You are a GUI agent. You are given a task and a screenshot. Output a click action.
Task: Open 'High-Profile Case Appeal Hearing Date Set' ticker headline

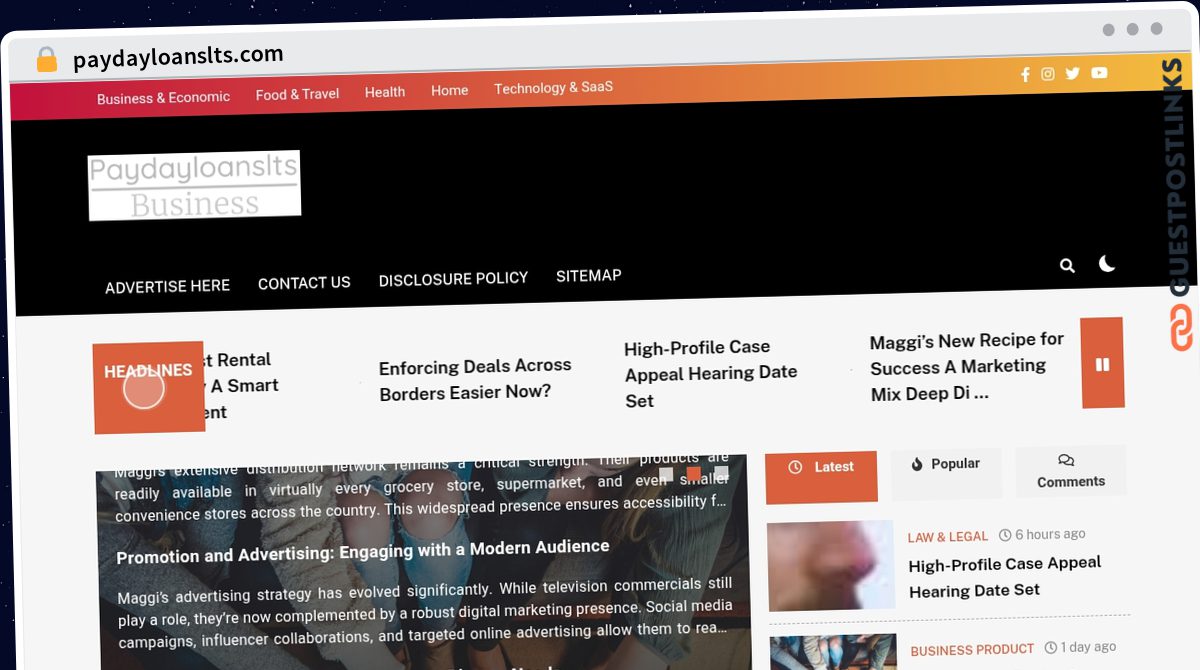(x=711, y=374)
